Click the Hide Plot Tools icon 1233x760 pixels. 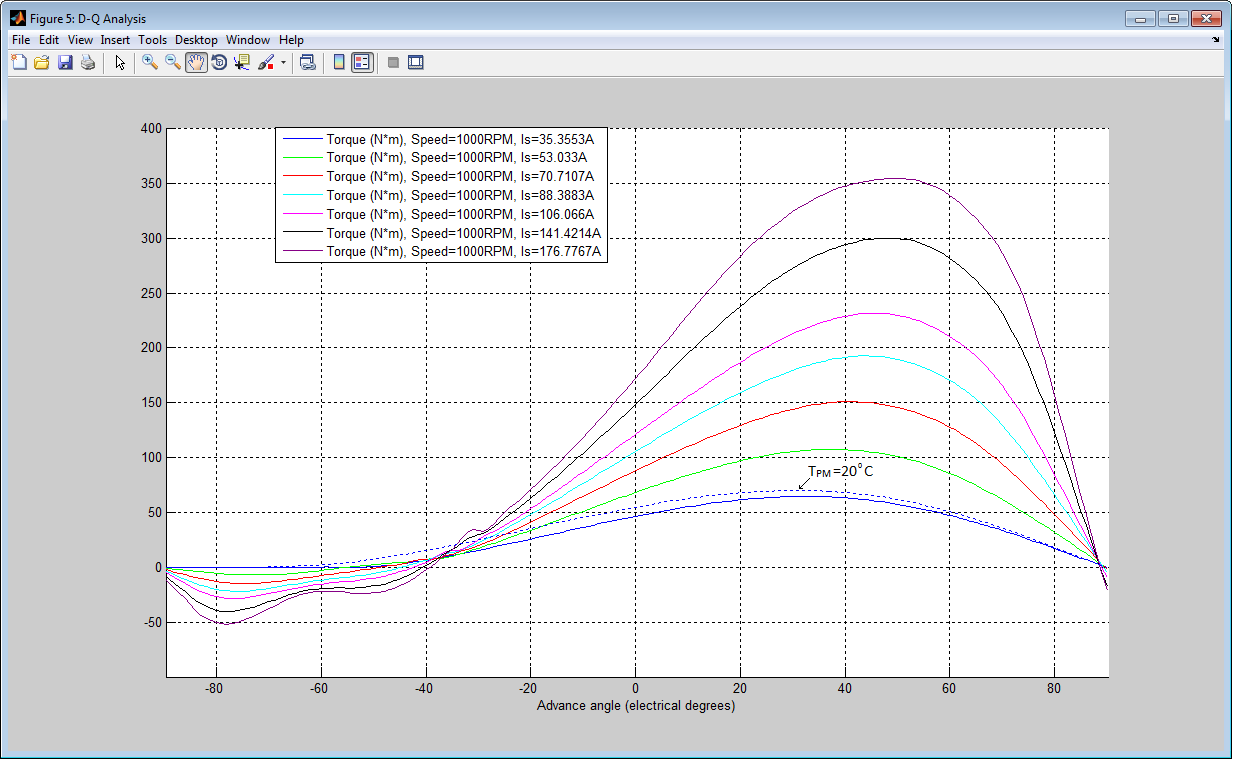(392, 62)
